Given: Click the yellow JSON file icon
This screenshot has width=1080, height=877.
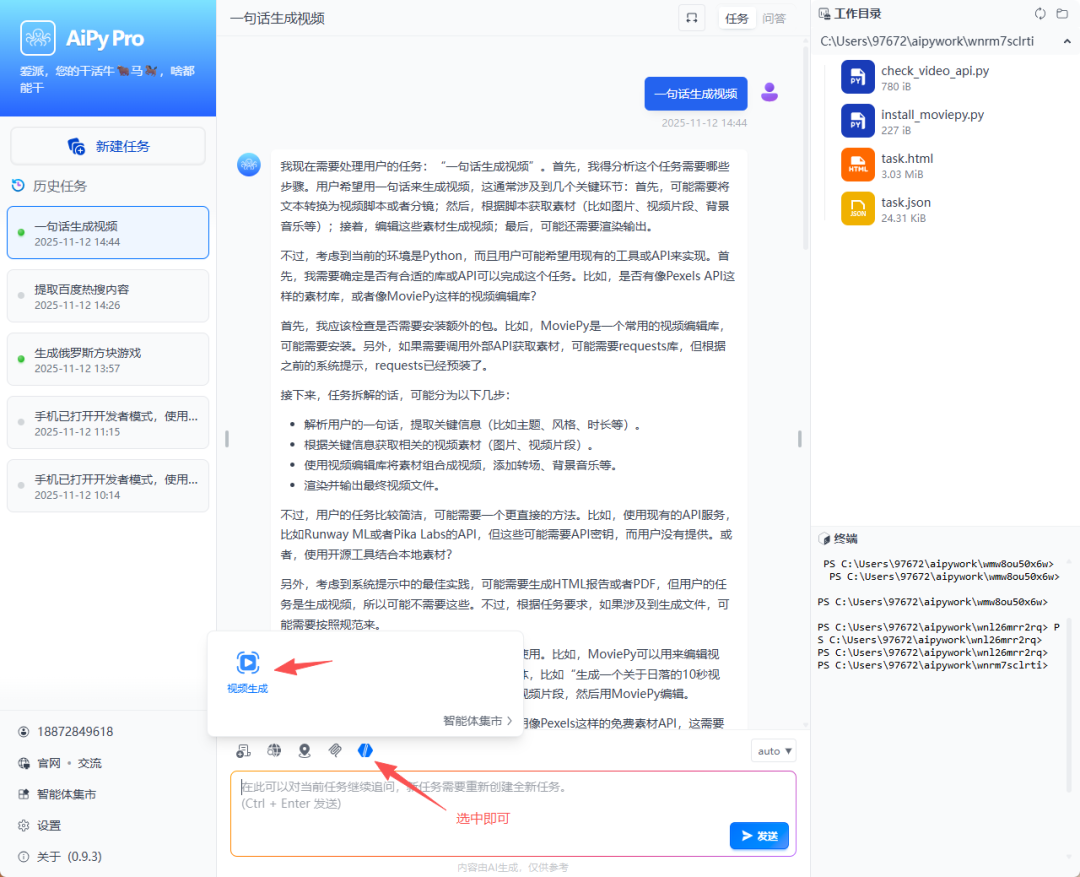Looking at the screenshot, I should pos(858,209).
